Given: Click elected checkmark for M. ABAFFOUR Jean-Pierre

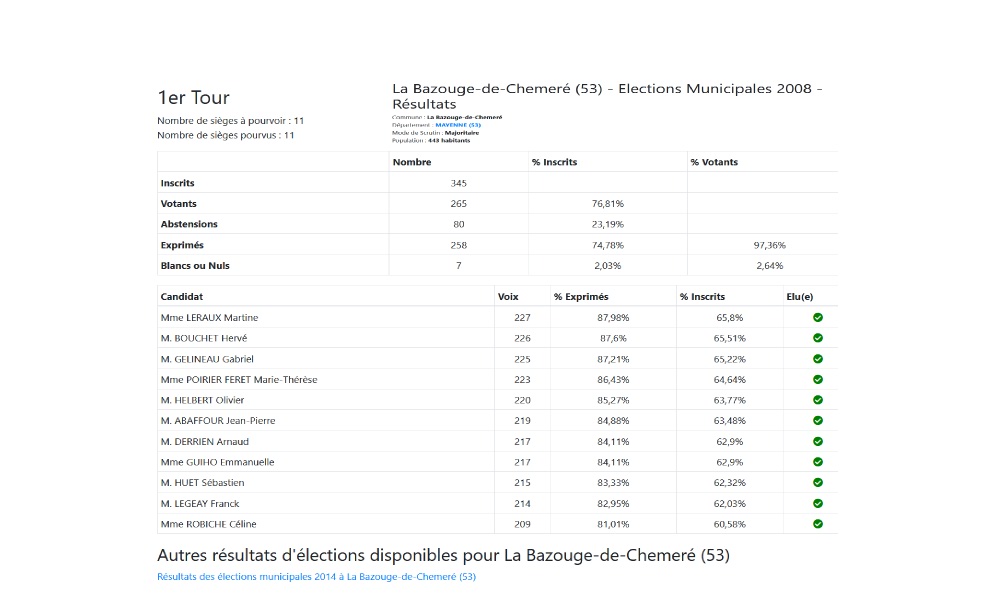Looking at the screenshot, I should 818,421.
